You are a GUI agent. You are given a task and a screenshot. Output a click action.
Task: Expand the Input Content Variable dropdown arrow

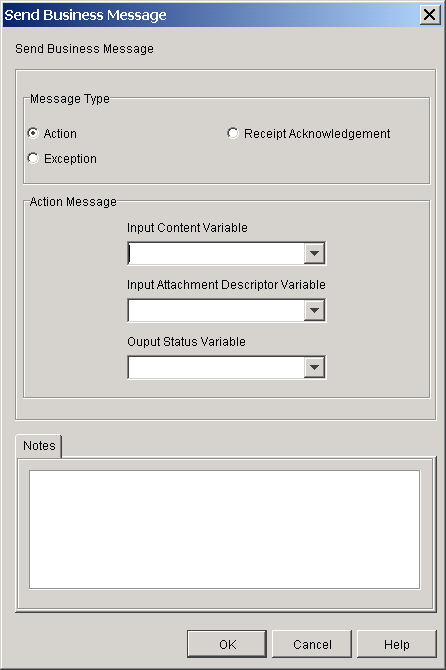(x=314, y=253)
